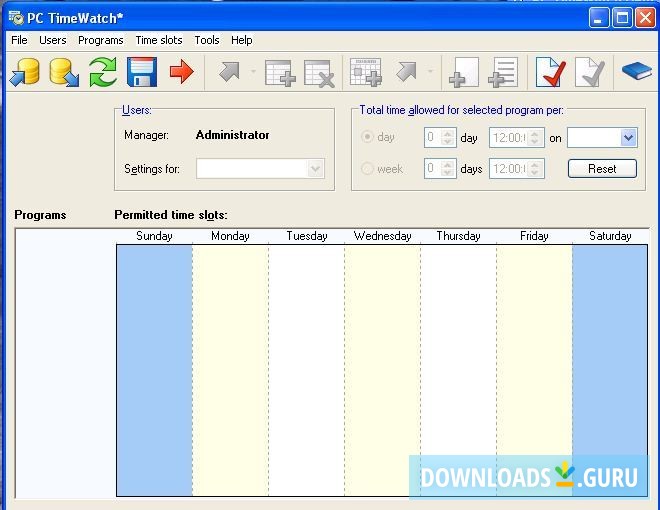Decrease the day count stepper
The width and height of the screenshot is (660, 510).
coord(448,142)
